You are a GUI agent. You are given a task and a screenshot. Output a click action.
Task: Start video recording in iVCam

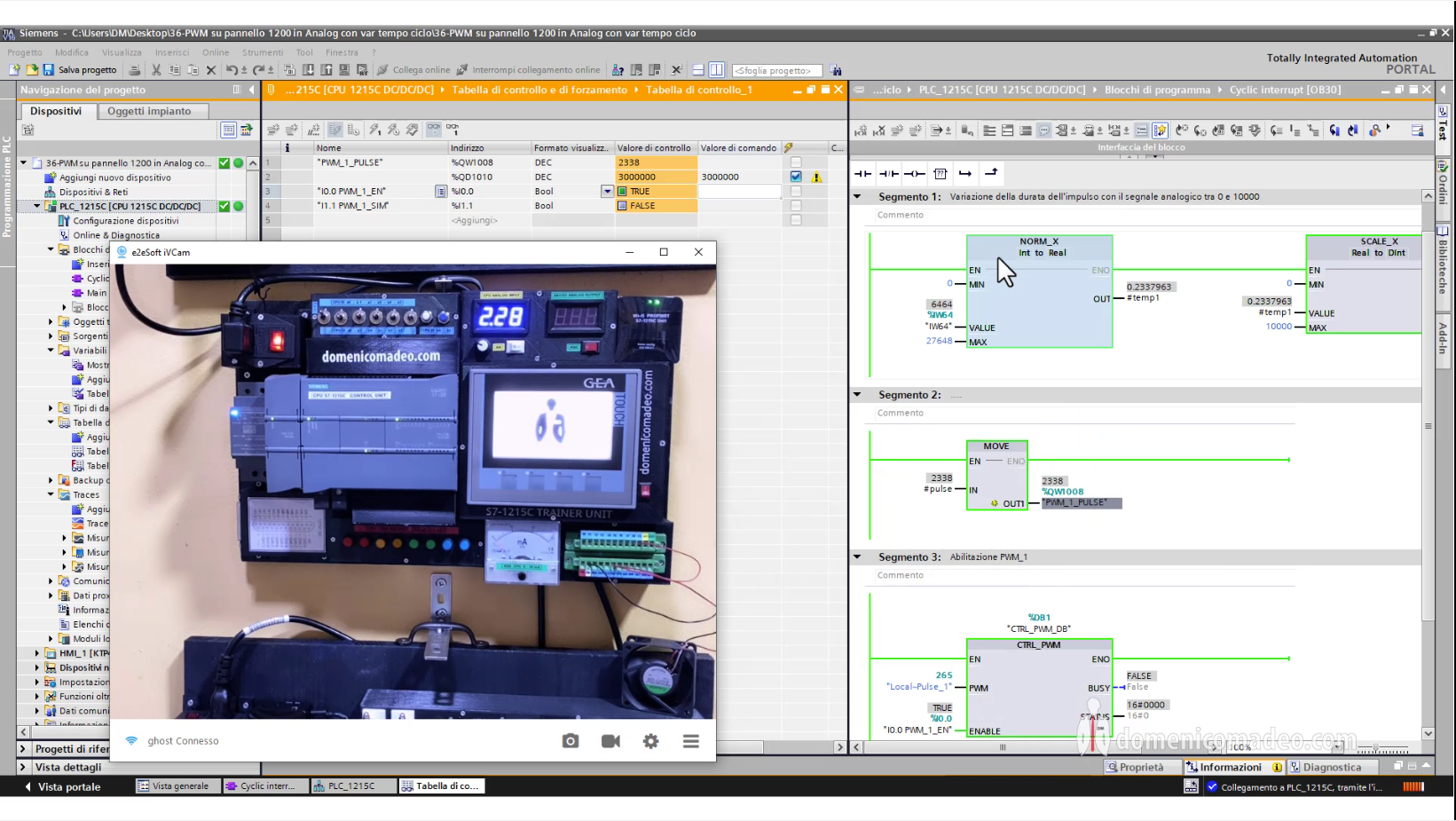pos(610,741)
